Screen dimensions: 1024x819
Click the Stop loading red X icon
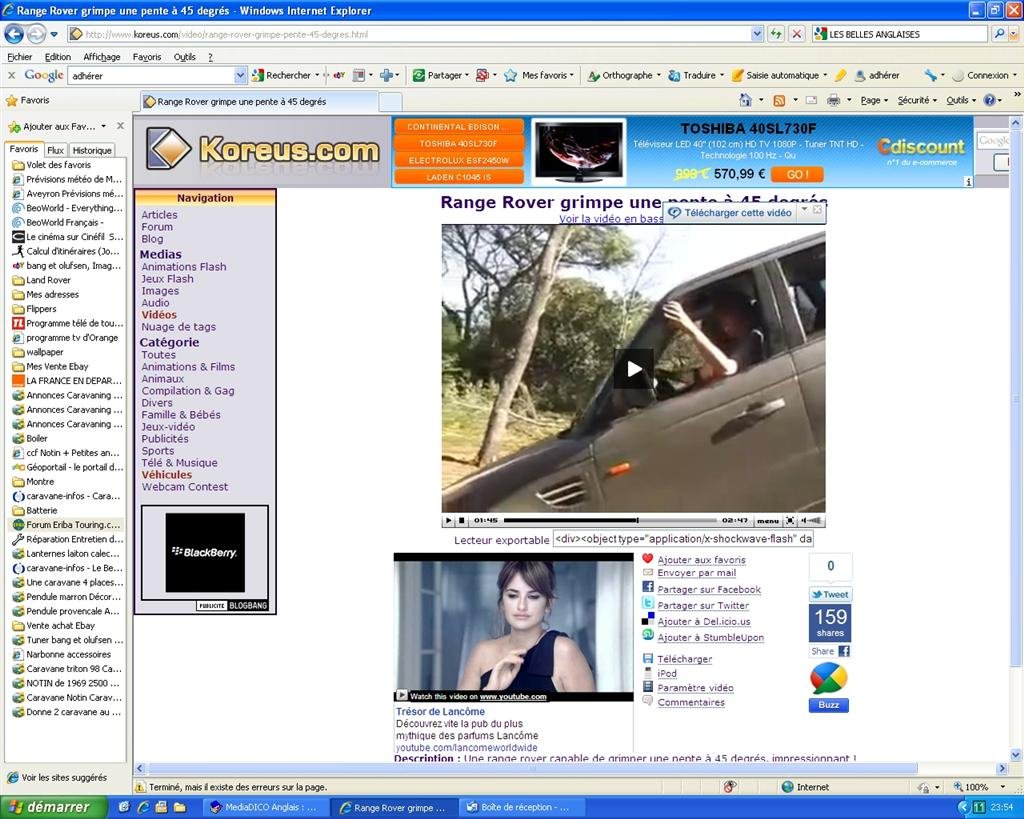coord(797,34)
